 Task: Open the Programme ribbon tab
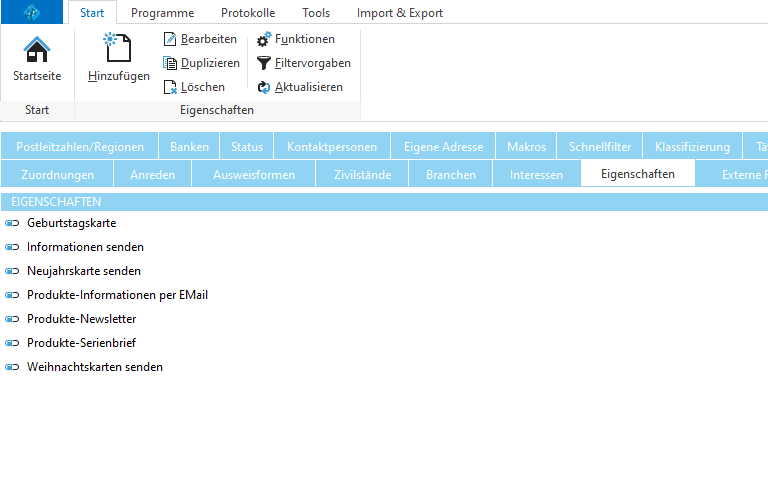click(162, 13)
